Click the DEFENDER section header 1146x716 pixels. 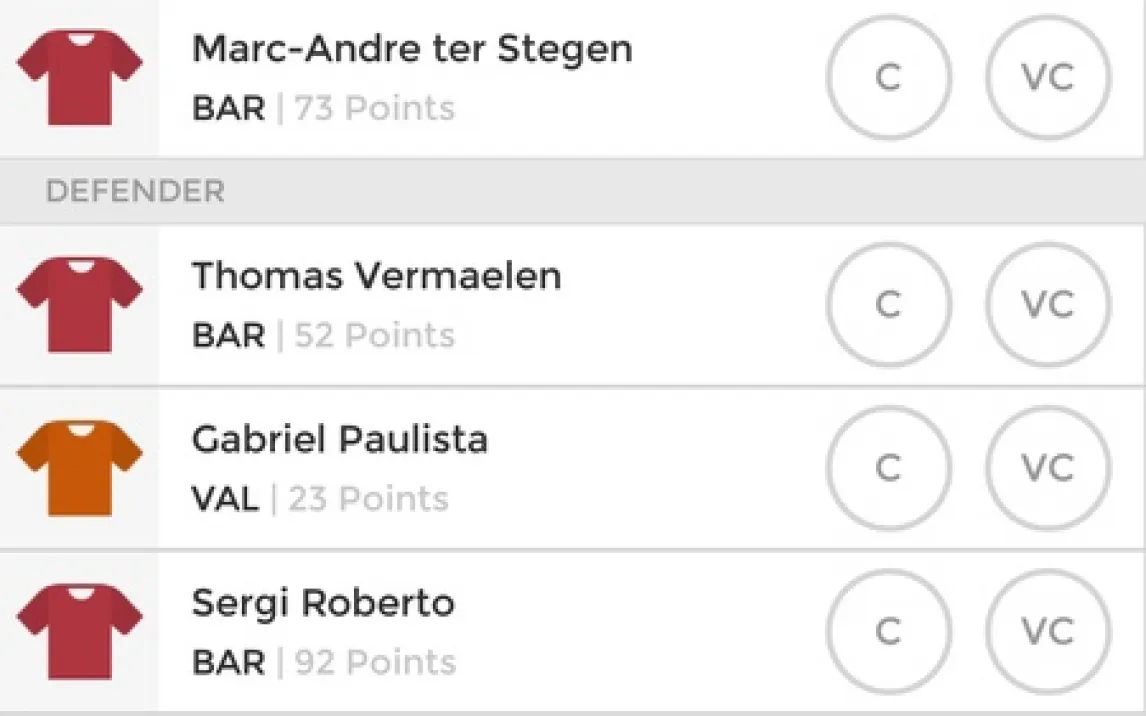click(135, 191)
